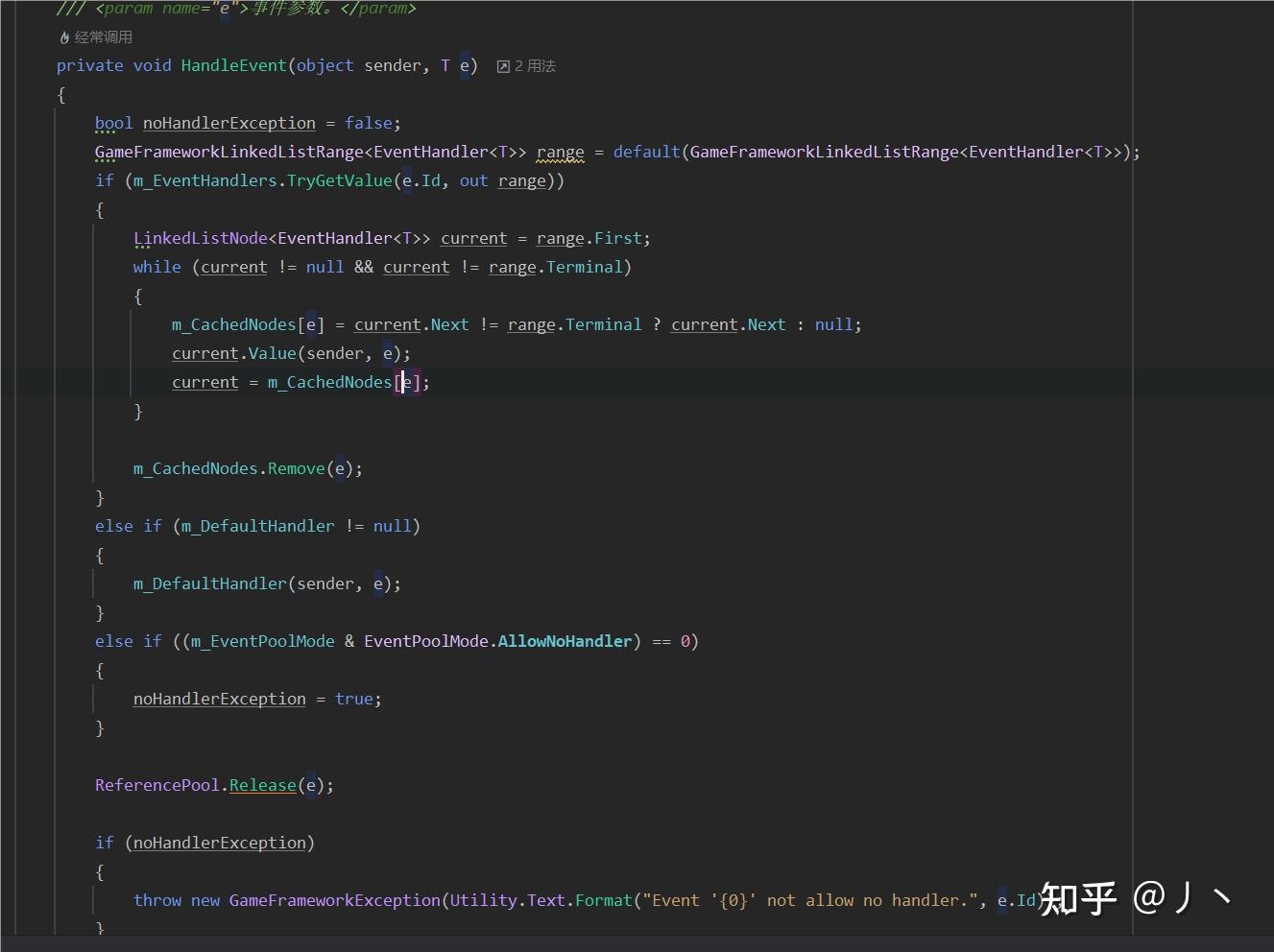Click the usages arrow icon before 2 用法
Viewport: 1274px width, 952px height.
click(x=503, y=65)
